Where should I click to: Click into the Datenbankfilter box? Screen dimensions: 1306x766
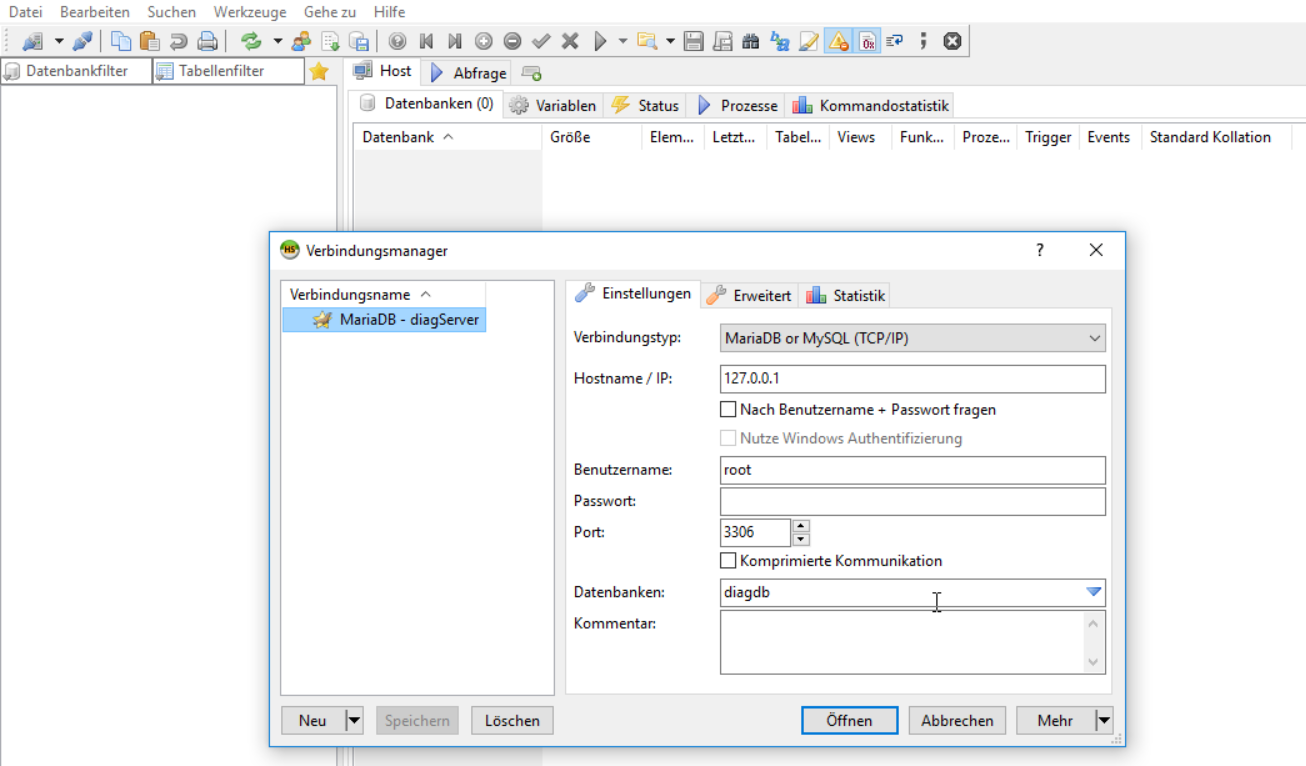(x=76, y=71)
